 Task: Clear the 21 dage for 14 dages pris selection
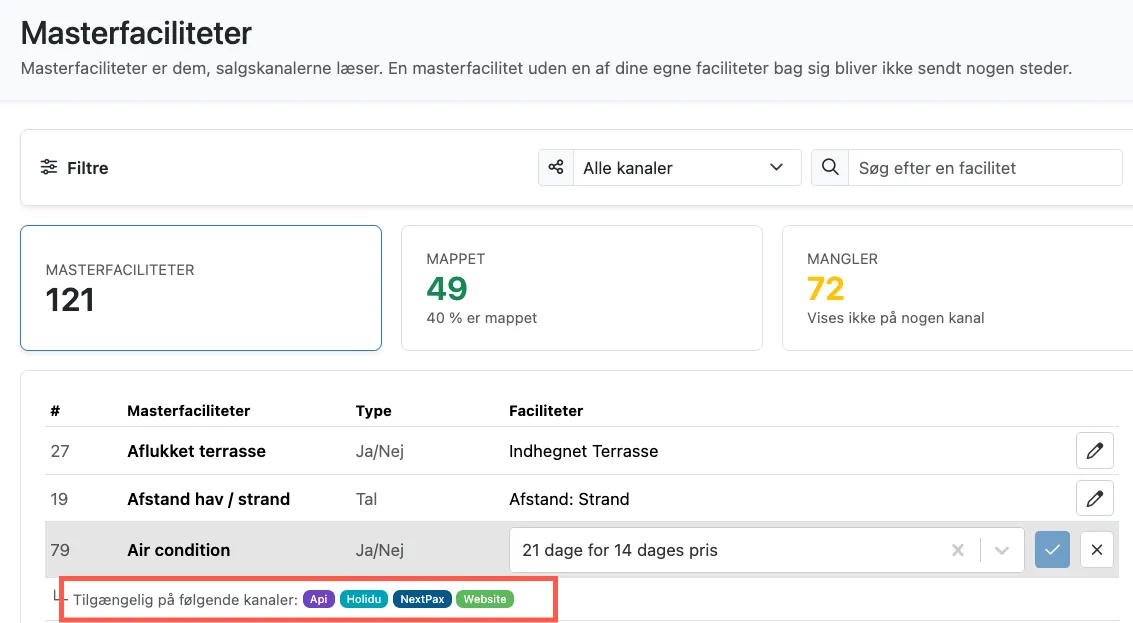tap(958, 550)
